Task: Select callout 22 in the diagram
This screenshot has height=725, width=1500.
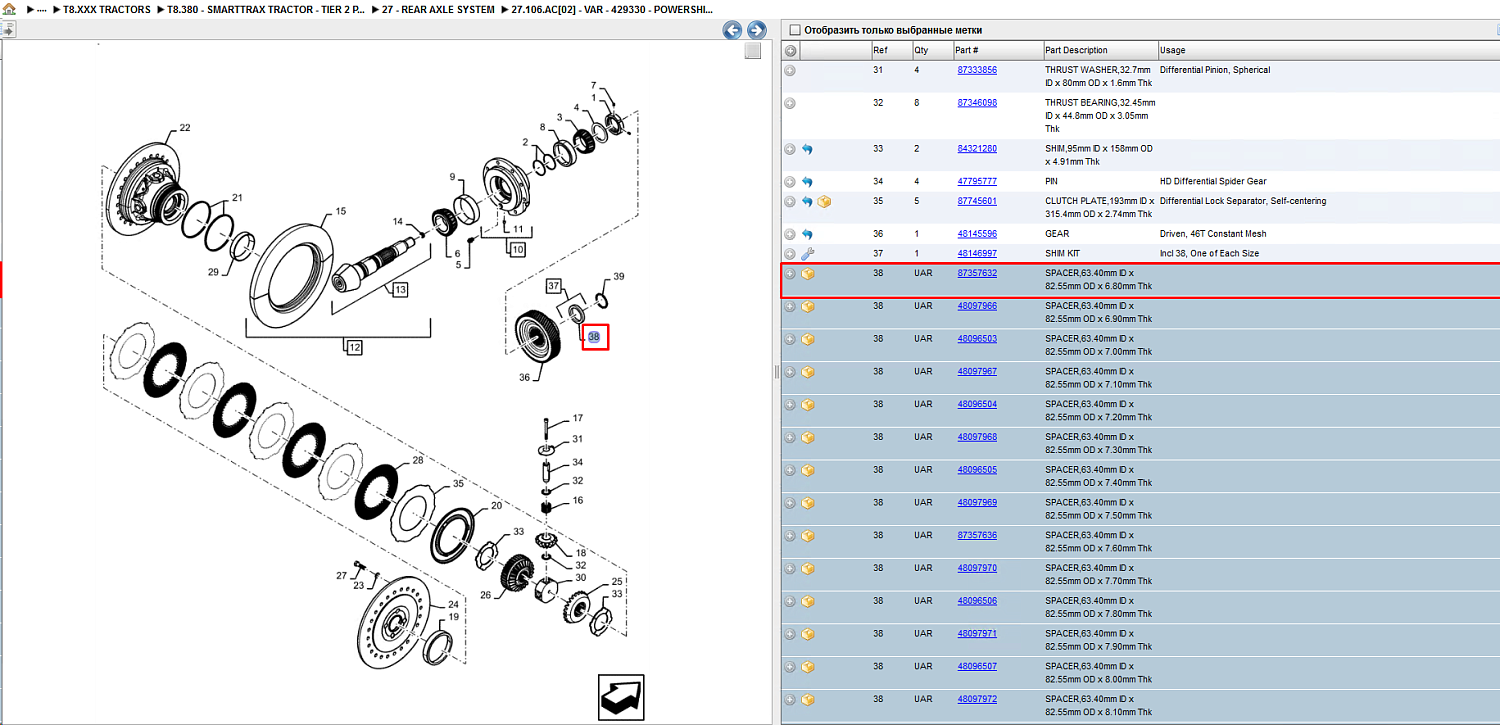Action: pyautogui.click(x=185, y=128)
